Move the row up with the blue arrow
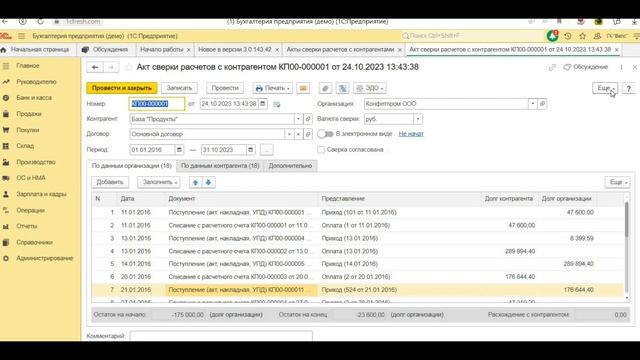Screen dimensions: 640x360 196,182
